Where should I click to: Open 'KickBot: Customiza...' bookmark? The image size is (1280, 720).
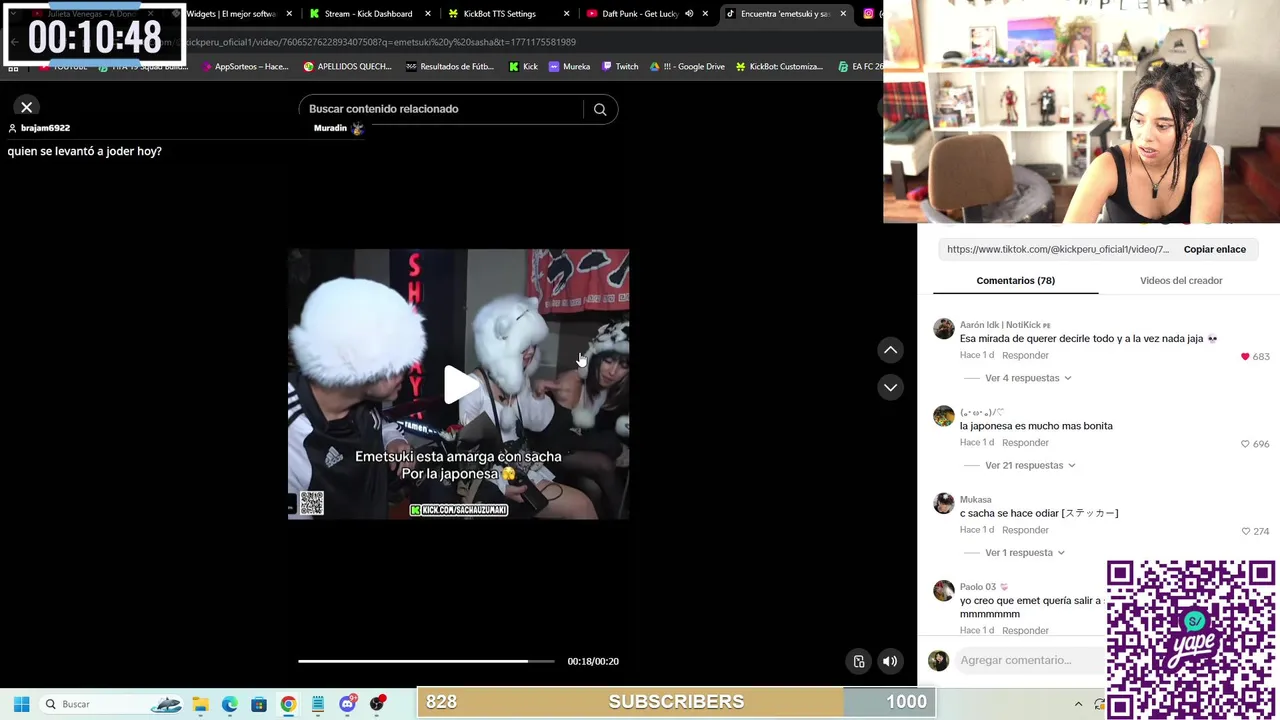pyautogui.click(x=779, y=66)
